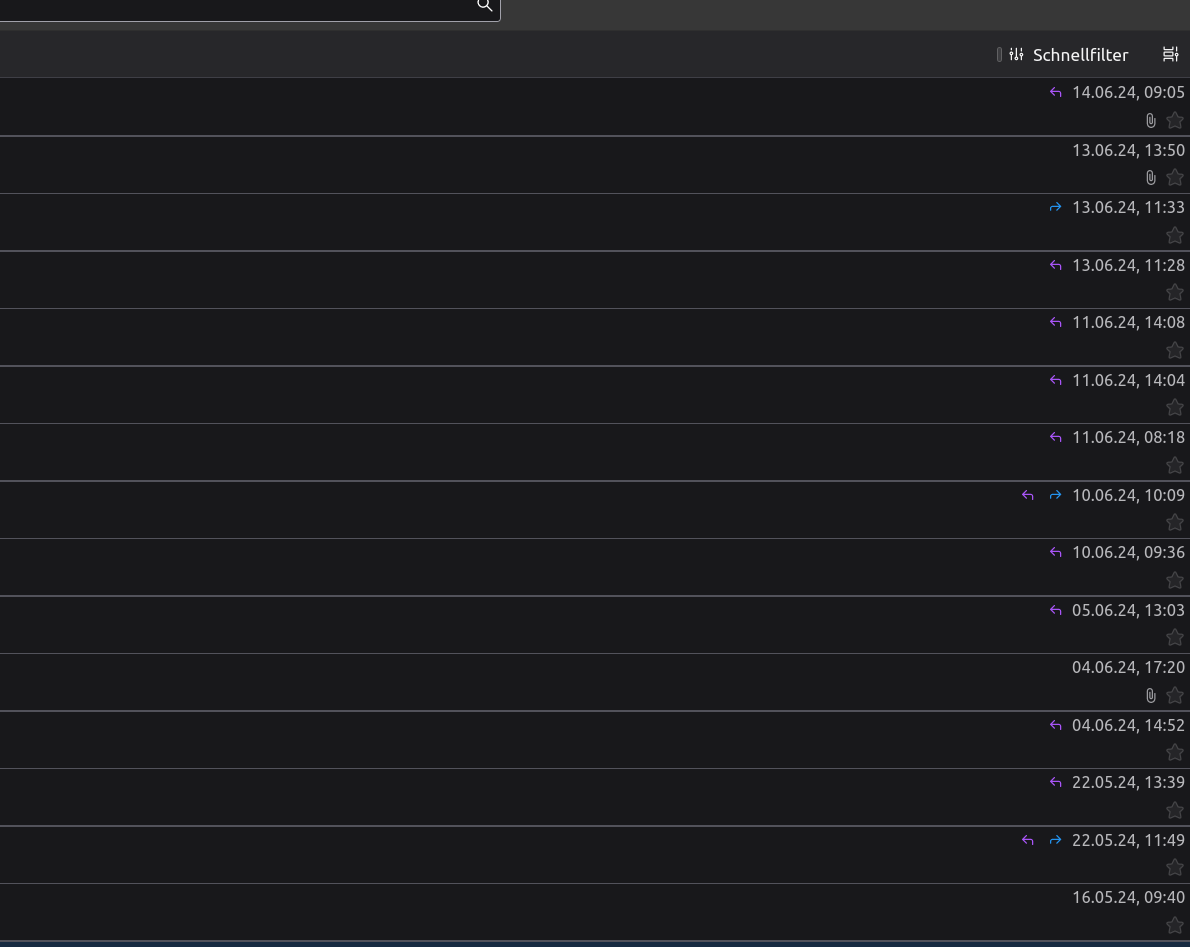Click forwarded arrow on 13.06.24, 11:33 message
1190x947 pixels.
click(1055, 207)
